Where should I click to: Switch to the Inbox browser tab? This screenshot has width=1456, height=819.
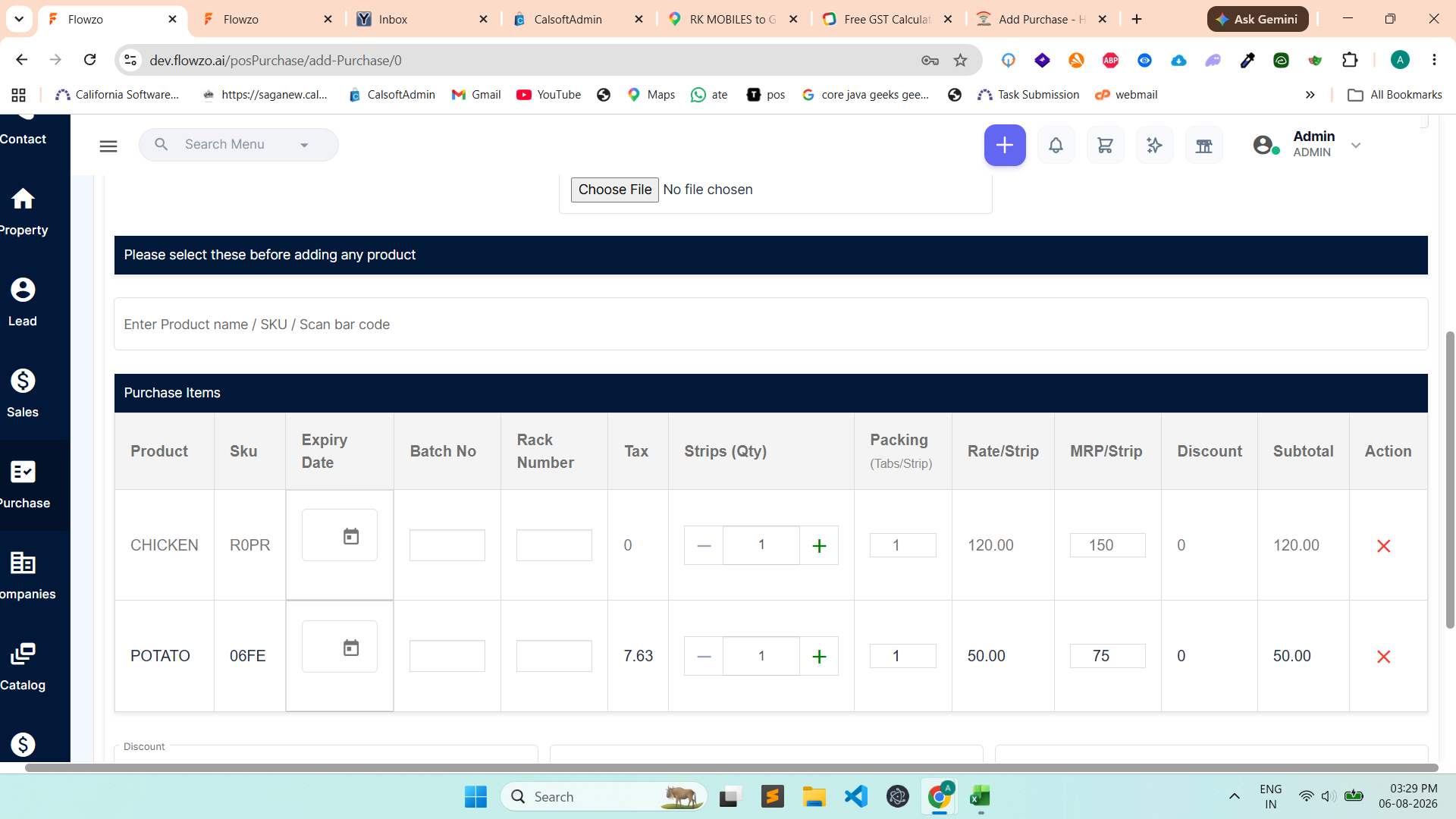point(422,19)
